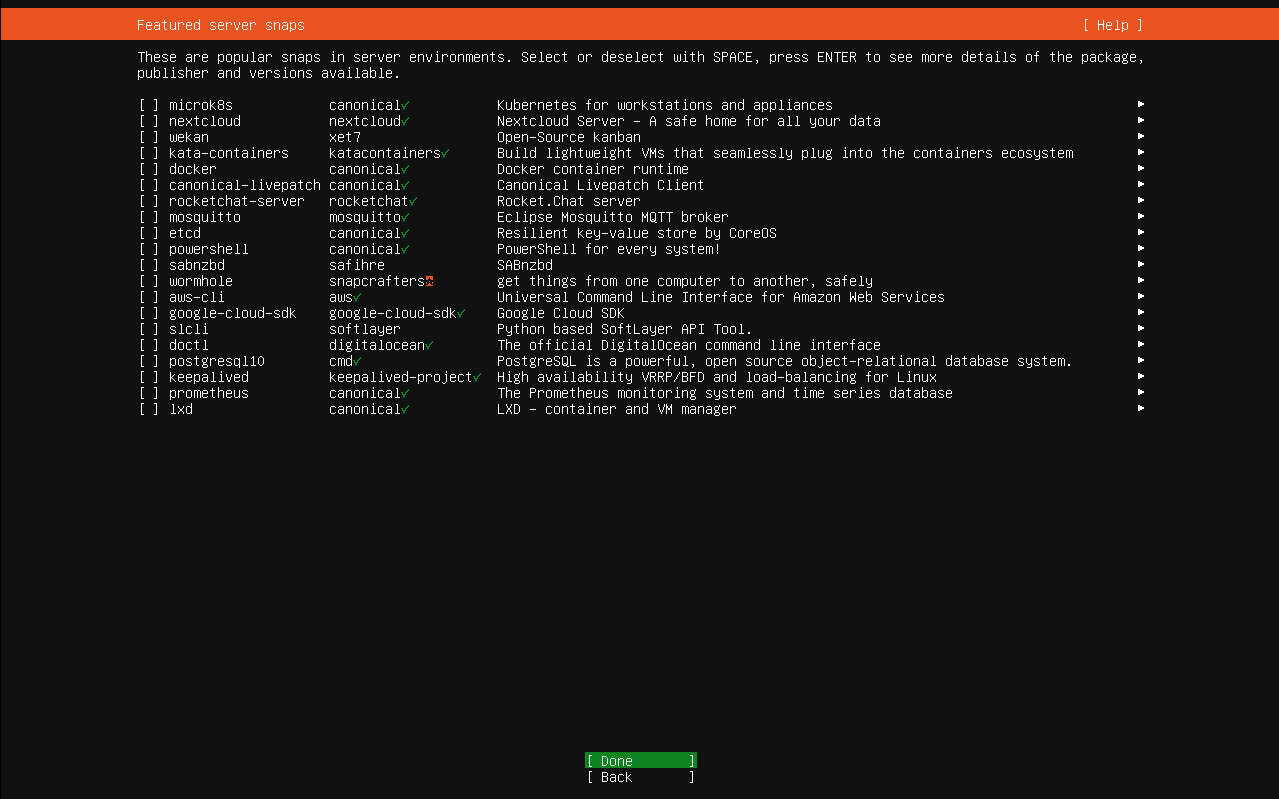Expand details arrow for microk8s
This screenshot has width=1279, height=799.
(x=1140, y=104)
